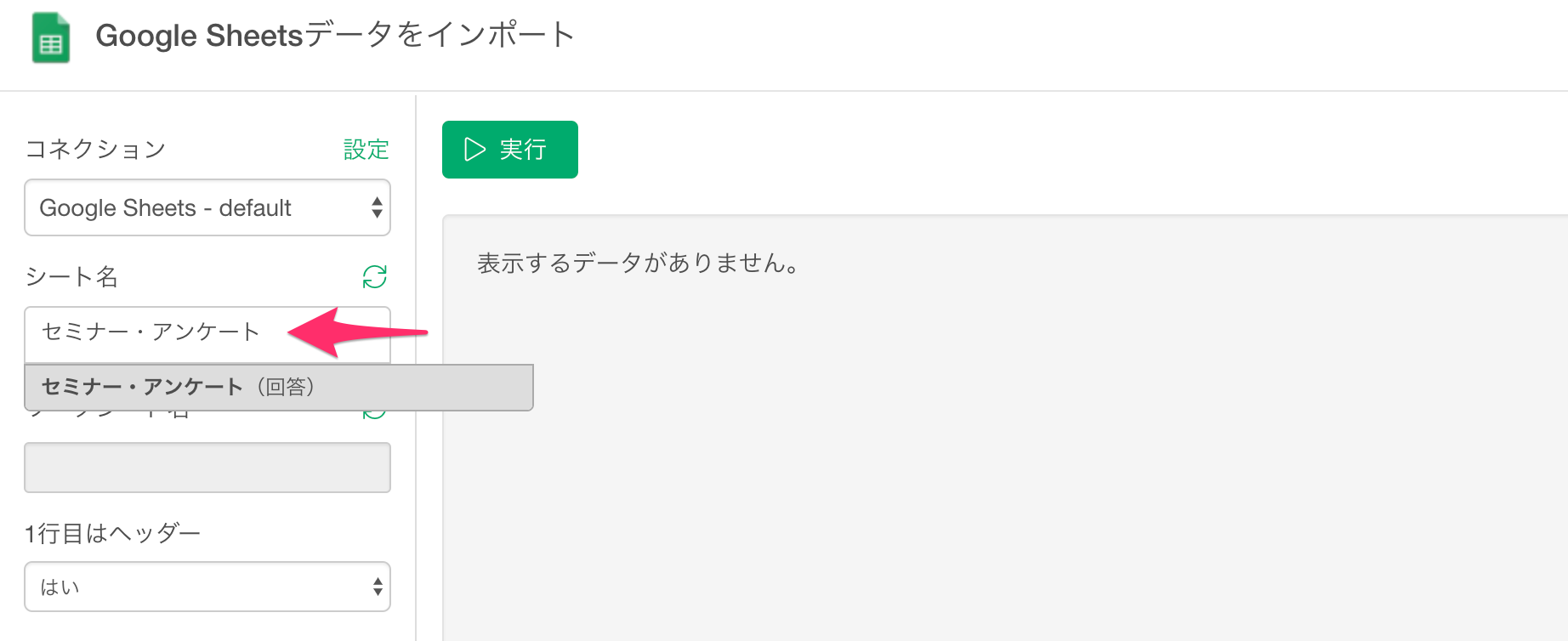Screen dimensions: 1568x641
Task: Click the green Google Sheets logo icon
Action: click(x=50, y=38)
